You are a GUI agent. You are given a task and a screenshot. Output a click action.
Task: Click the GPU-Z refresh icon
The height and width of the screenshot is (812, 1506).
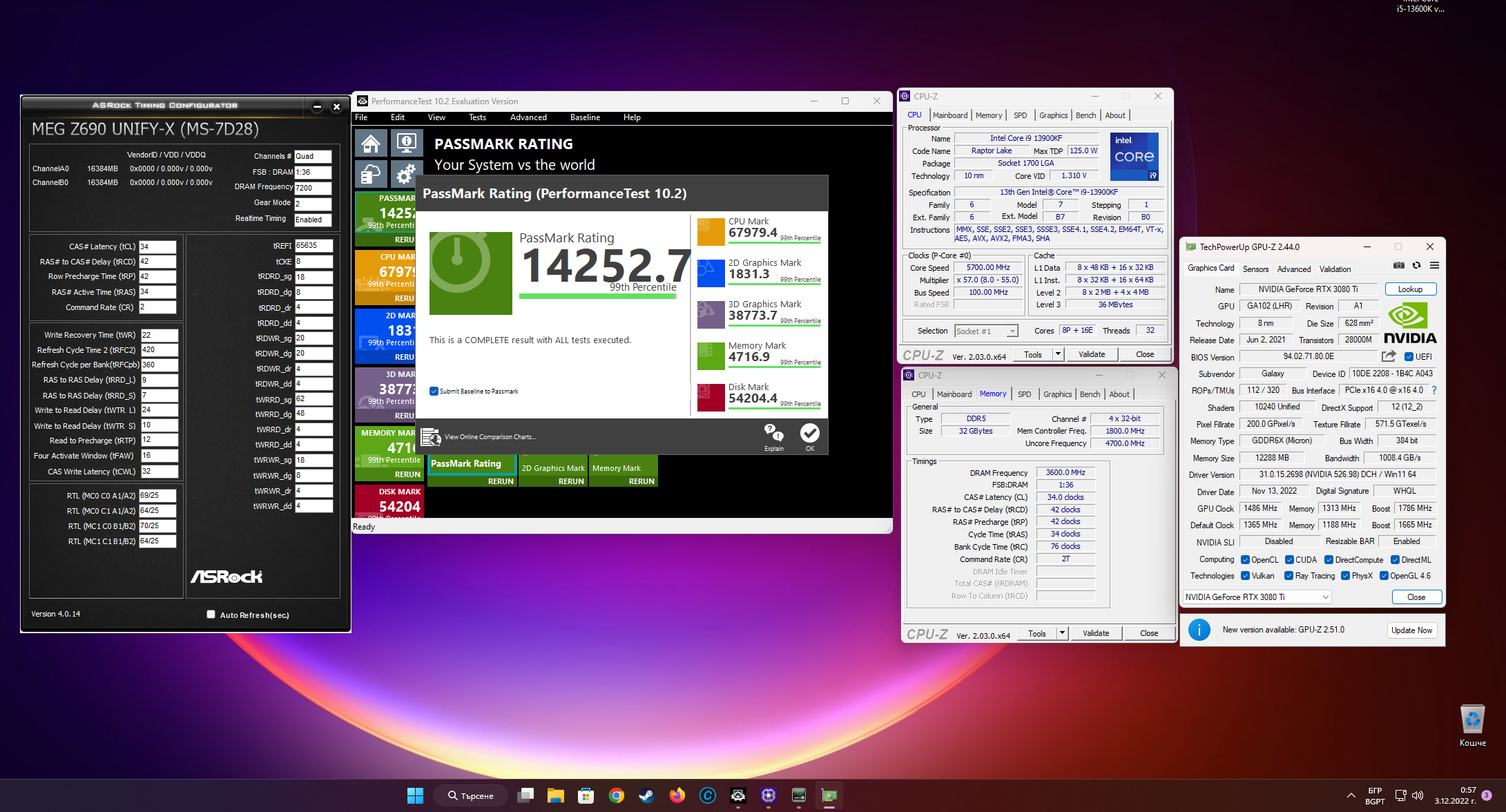[x=1416, y=266]
